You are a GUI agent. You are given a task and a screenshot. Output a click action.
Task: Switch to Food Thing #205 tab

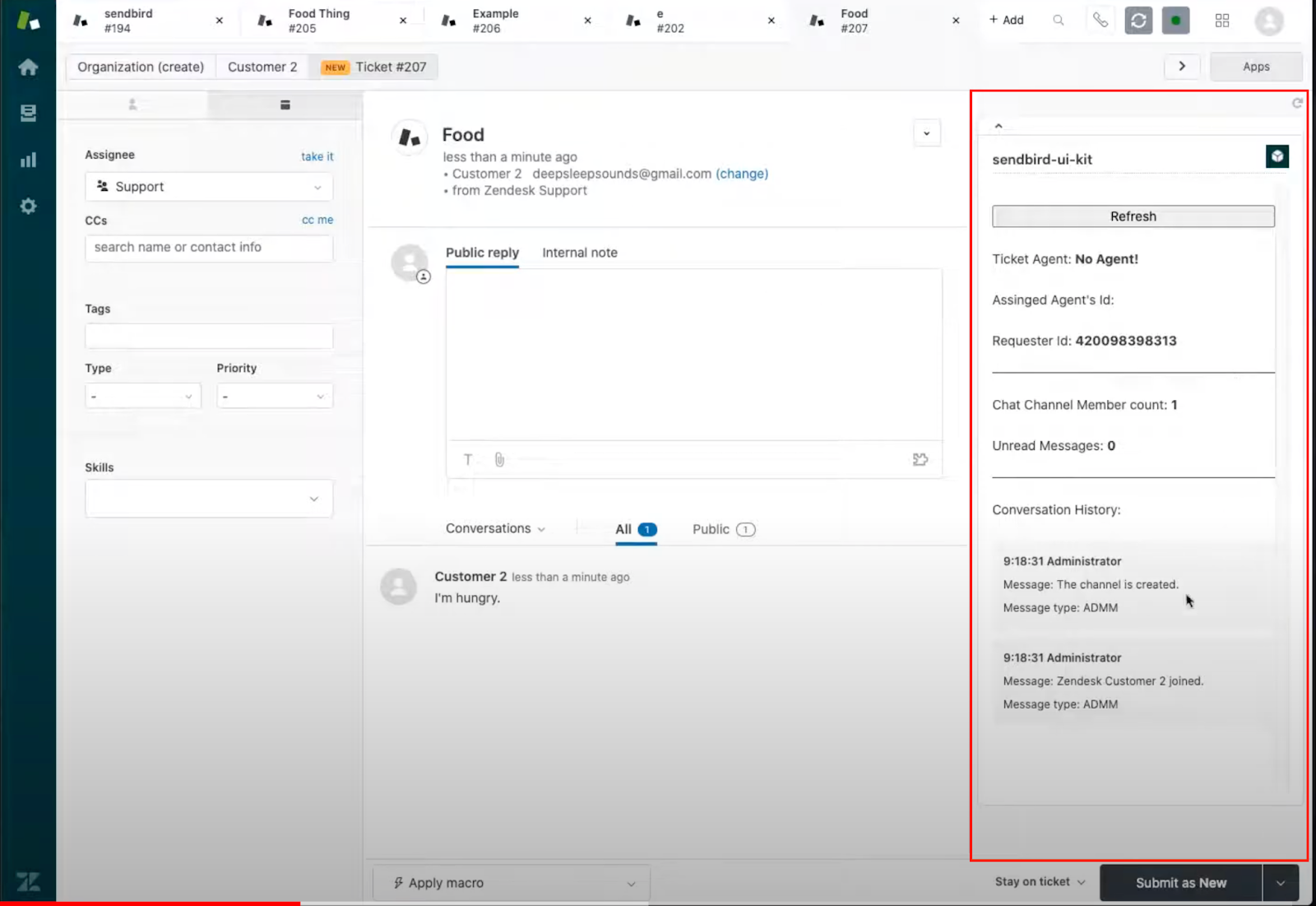(318, 21)
